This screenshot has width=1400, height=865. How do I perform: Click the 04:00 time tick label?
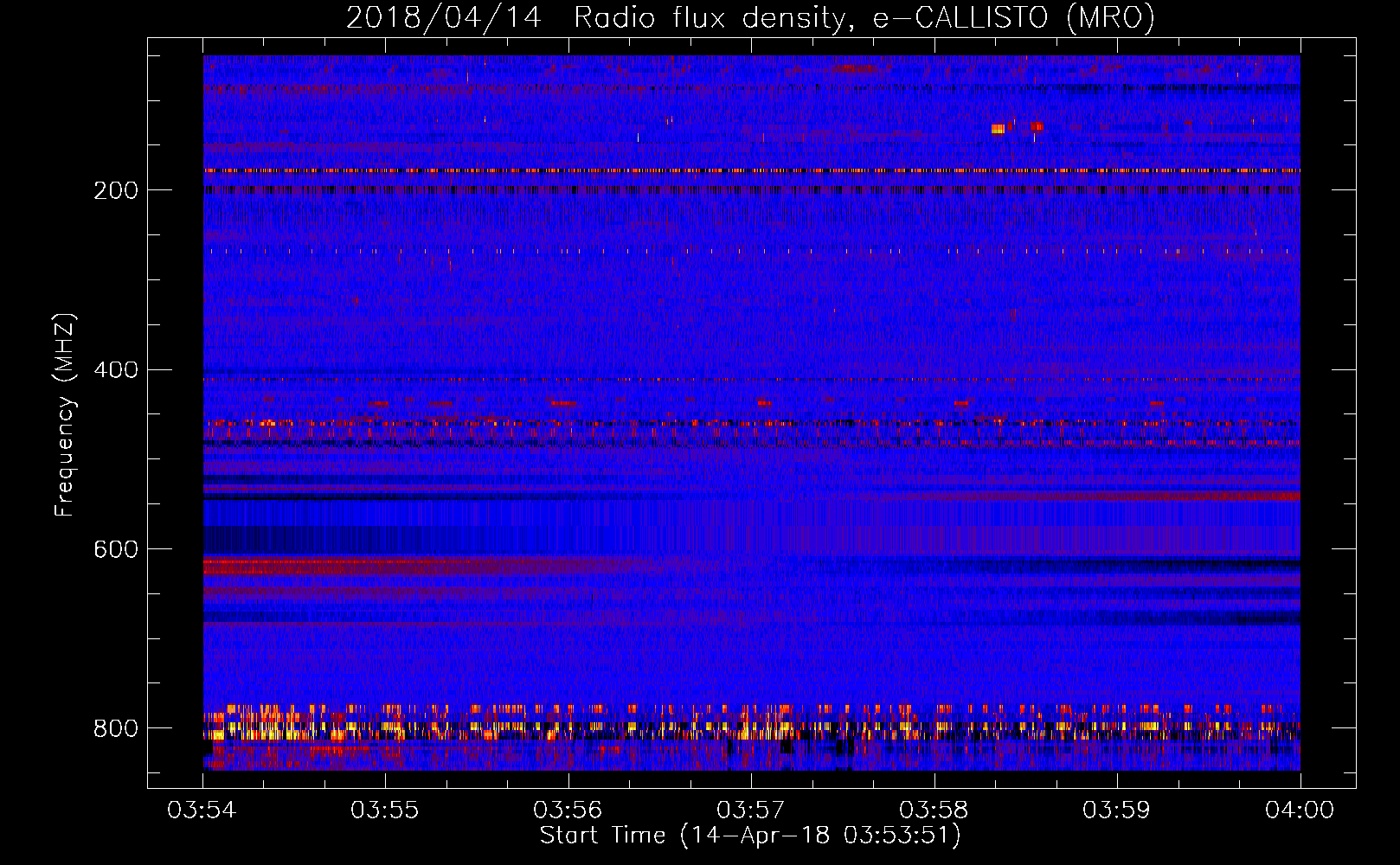(1300, 811)
